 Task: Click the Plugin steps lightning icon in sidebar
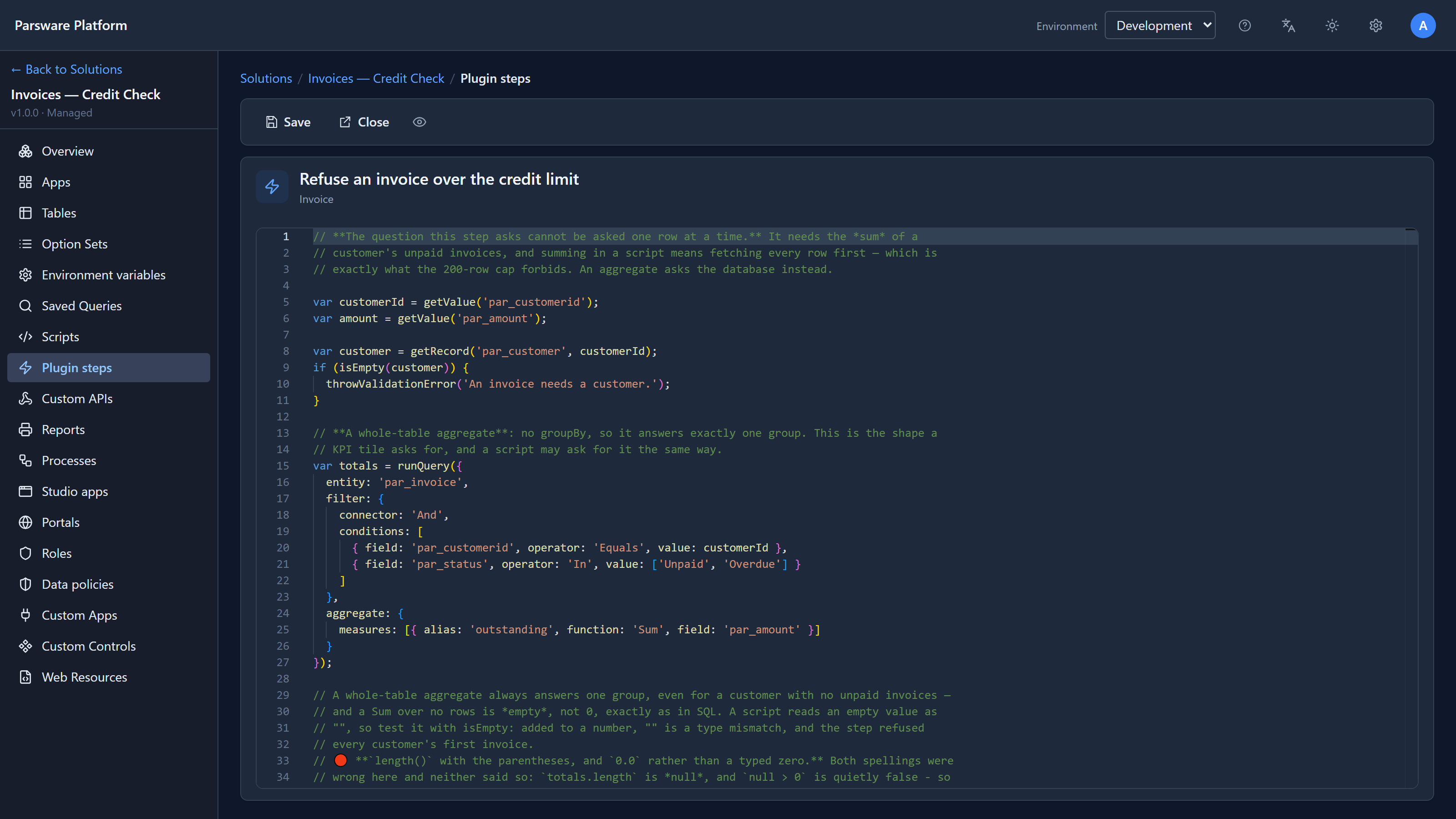click(x=25, y=367)
